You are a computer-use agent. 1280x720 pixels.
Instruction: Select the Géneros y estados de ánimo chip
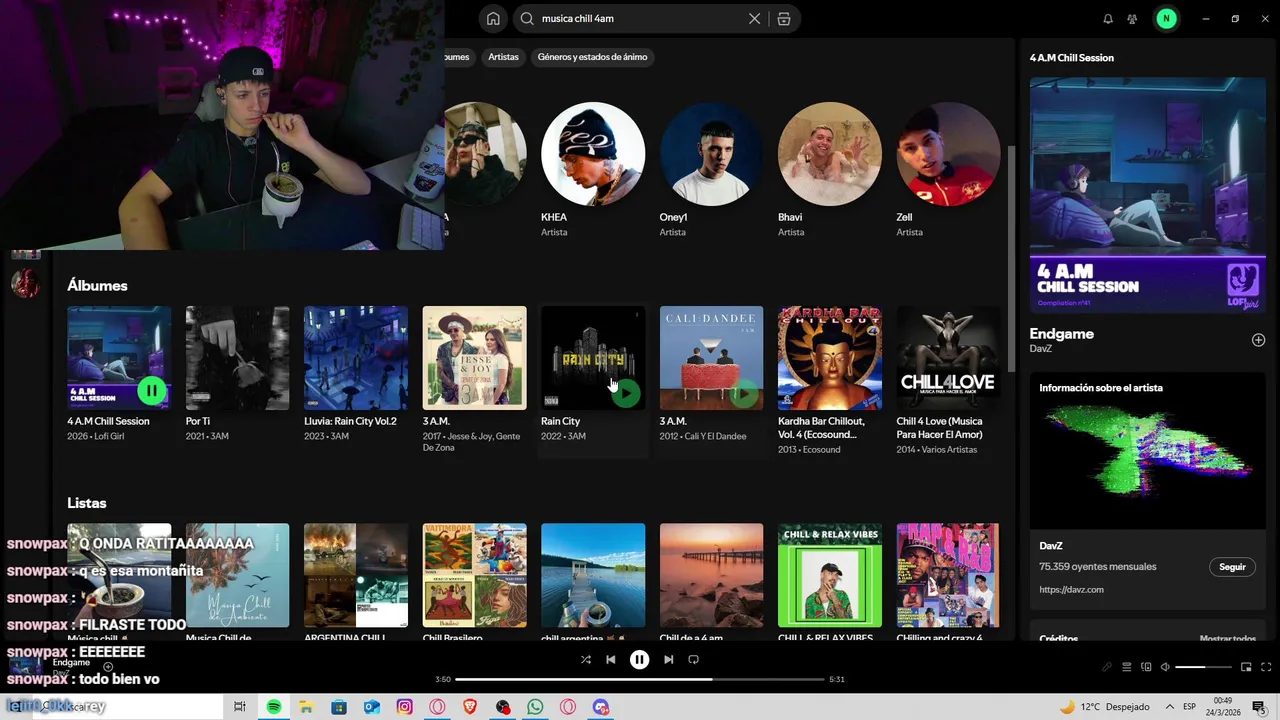click(592, 57)
